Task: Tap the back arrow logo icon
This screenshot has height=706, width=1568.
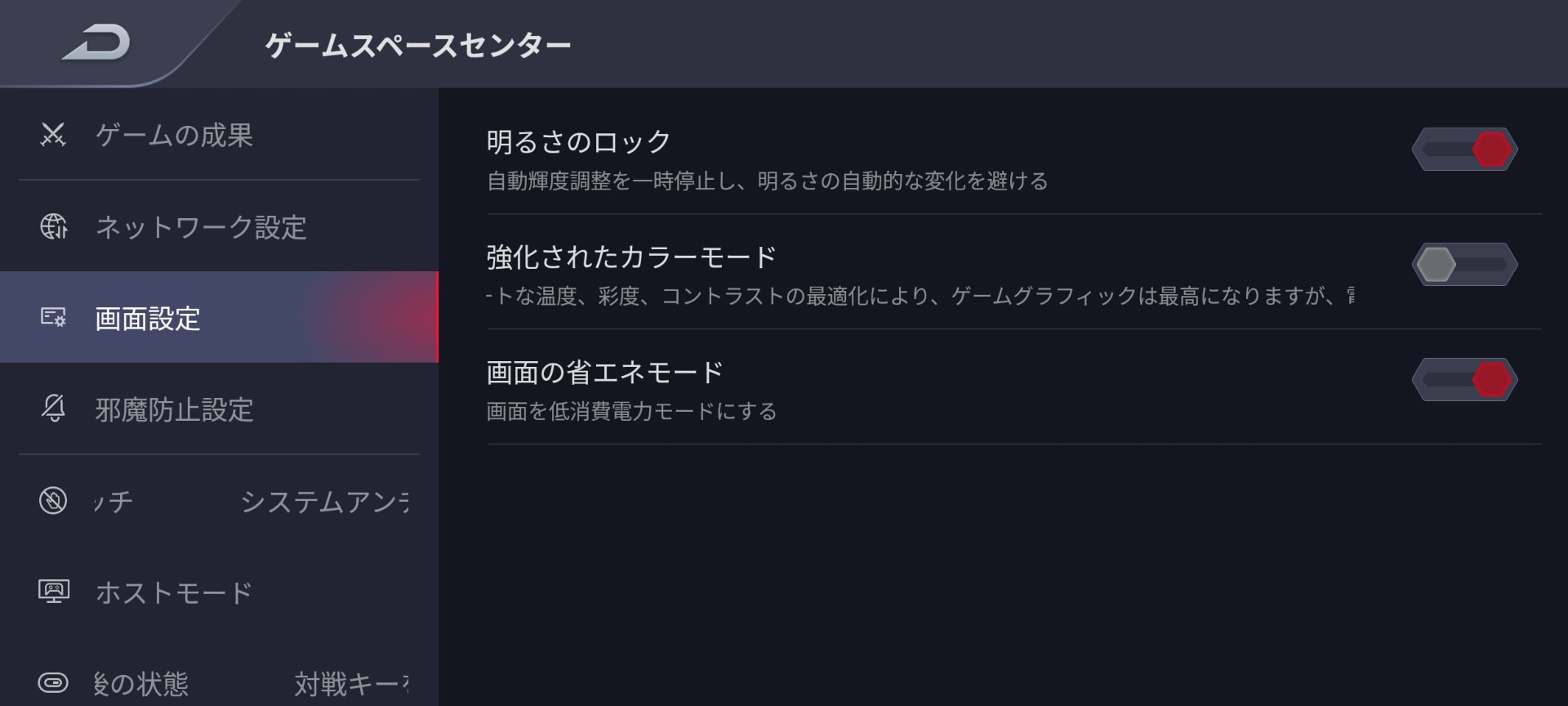Action: (x=96, y=42)
